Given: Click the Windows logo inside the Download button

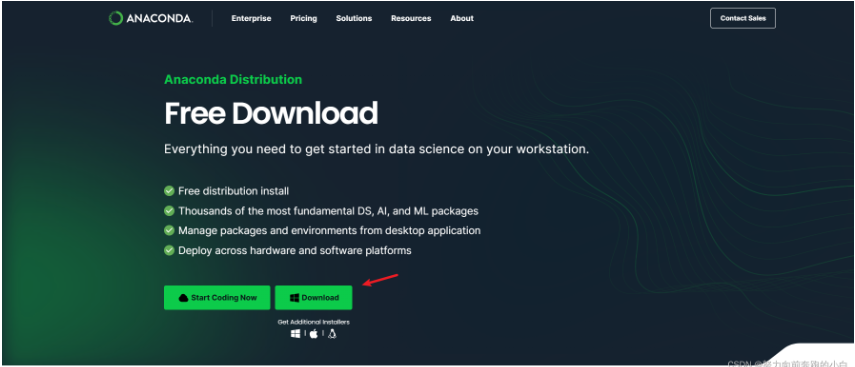Looking at the screenshot, I should pos(294,298).
